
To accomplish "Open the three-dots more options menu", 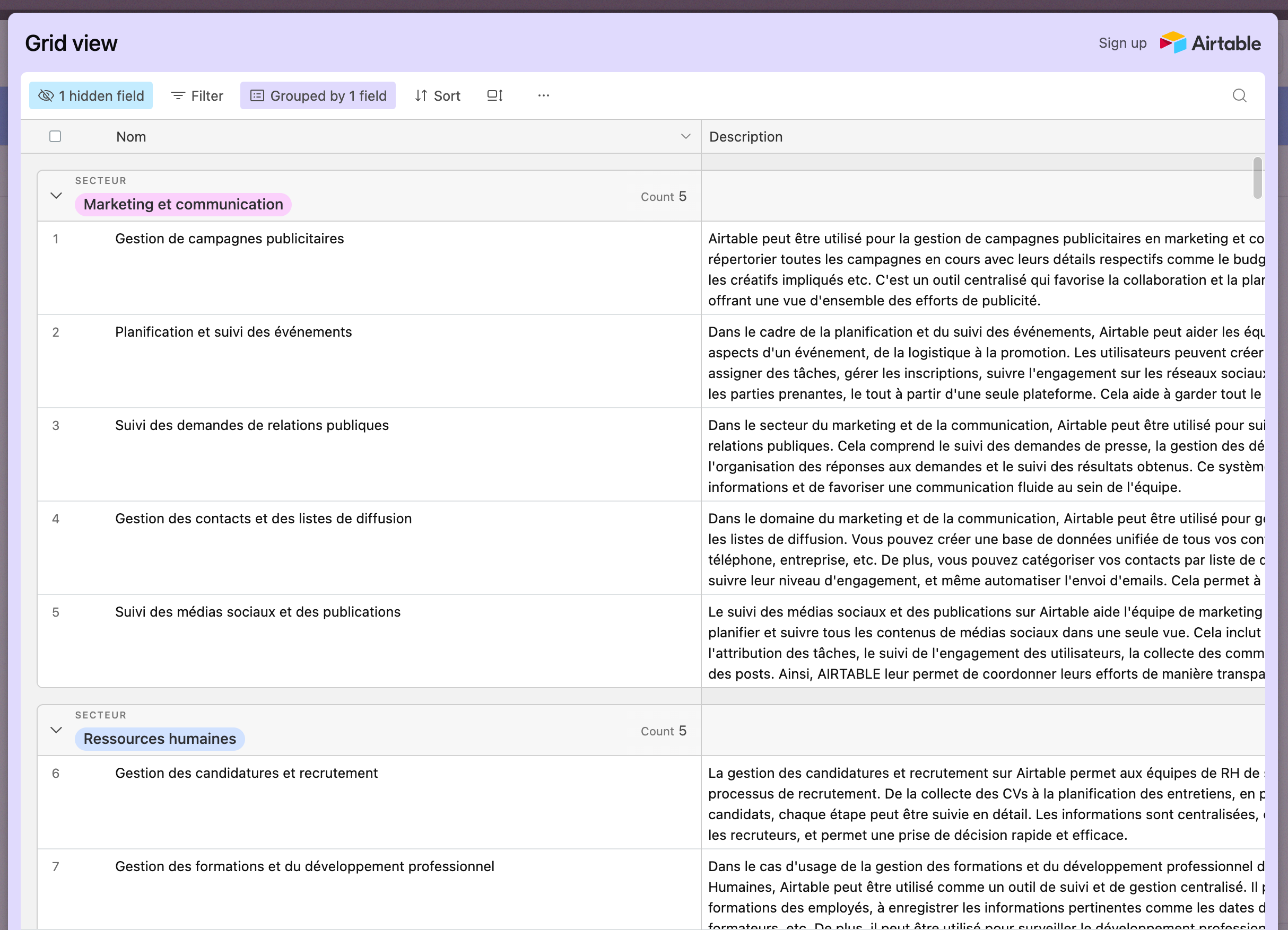I will coord(543,95).
